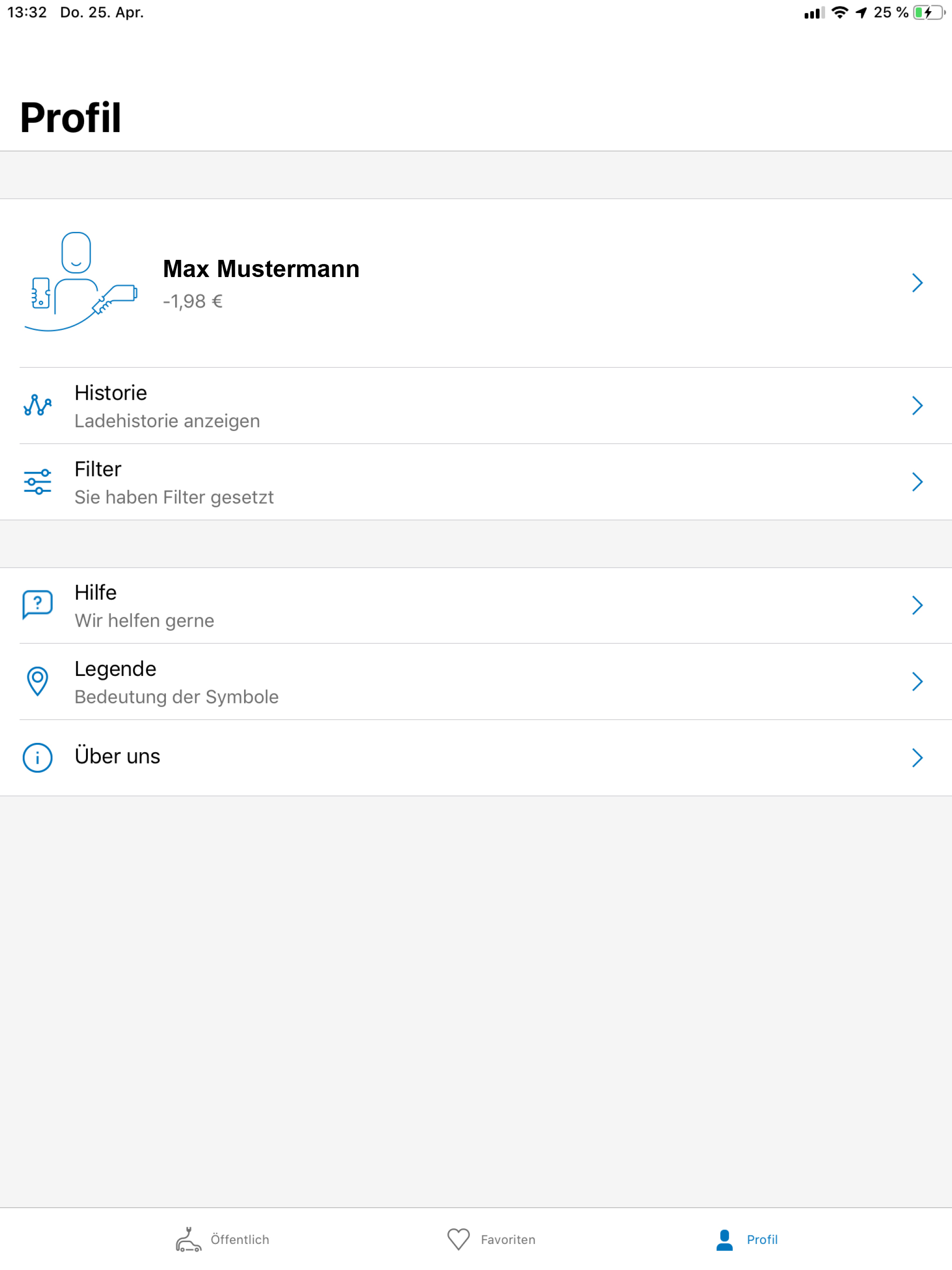The image size is (952, 1270).
Task: Tap 'Sie haben Filter gesetzt' subtitle
Action: pyautogui.click(x=174, y=497)
